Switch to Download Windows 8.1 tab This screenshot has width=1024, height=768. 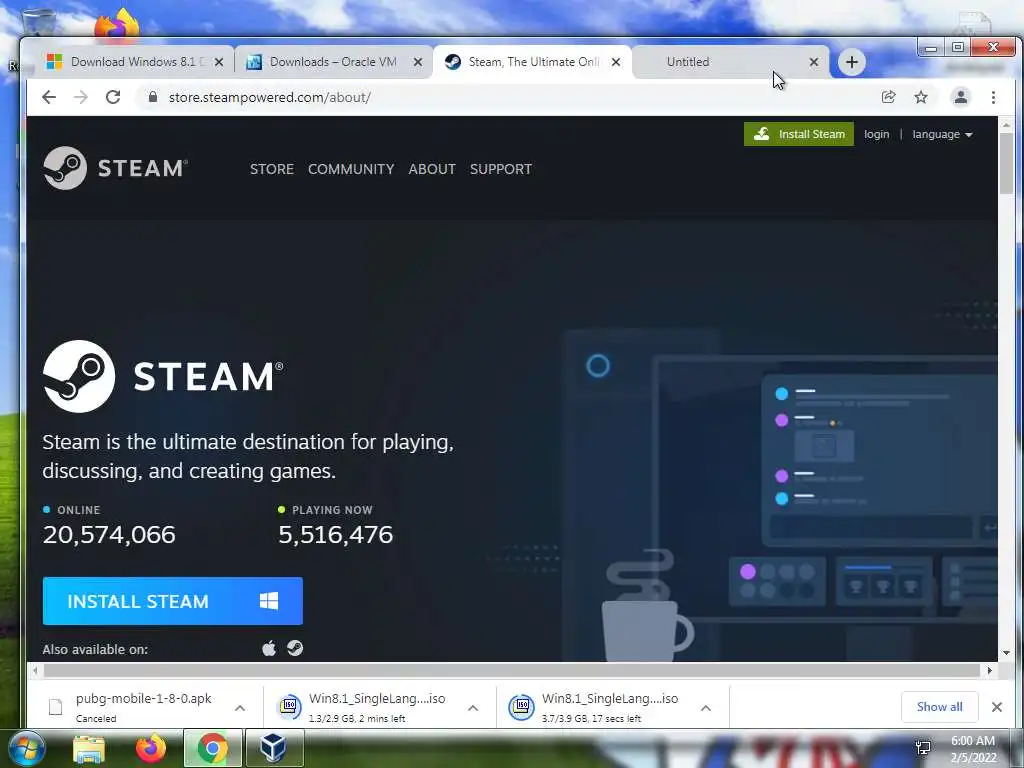click(x=134, y=62)
